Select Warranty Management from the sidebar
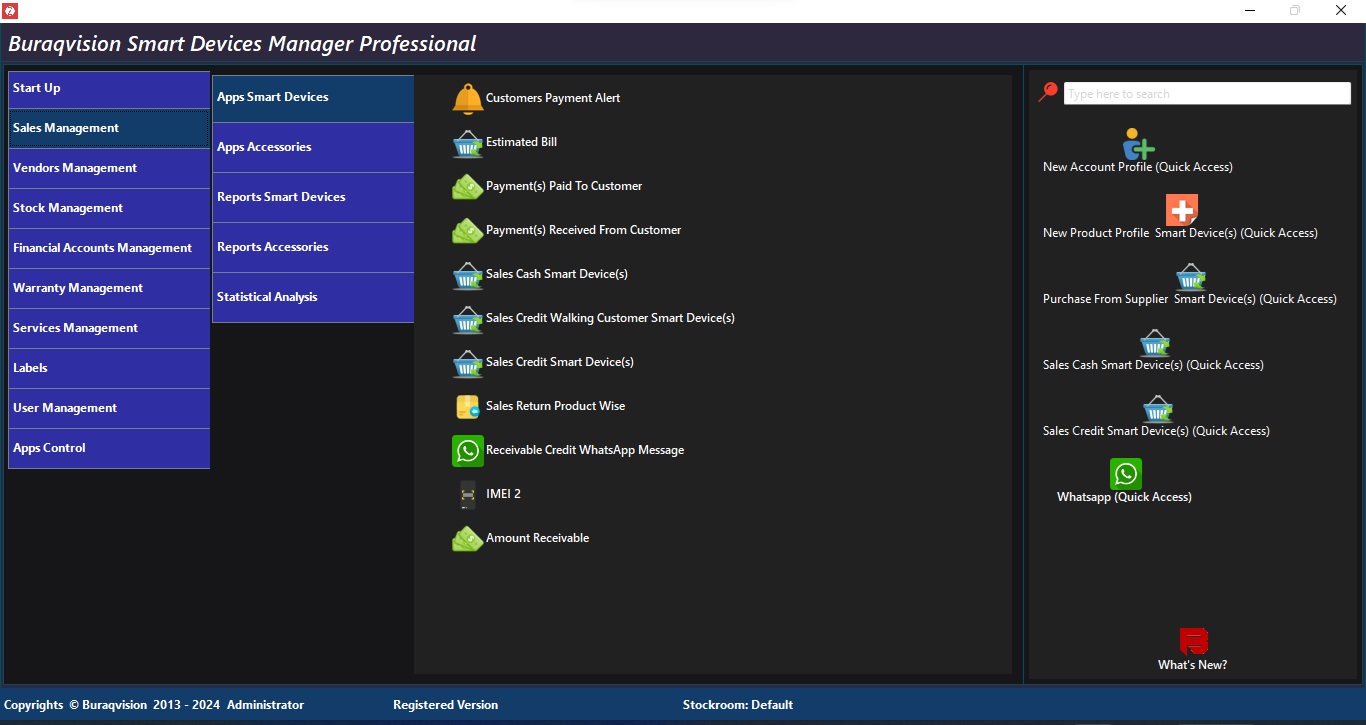This screenshot has height=725, width=1366. pyautogui.click(x=109, y=288)
